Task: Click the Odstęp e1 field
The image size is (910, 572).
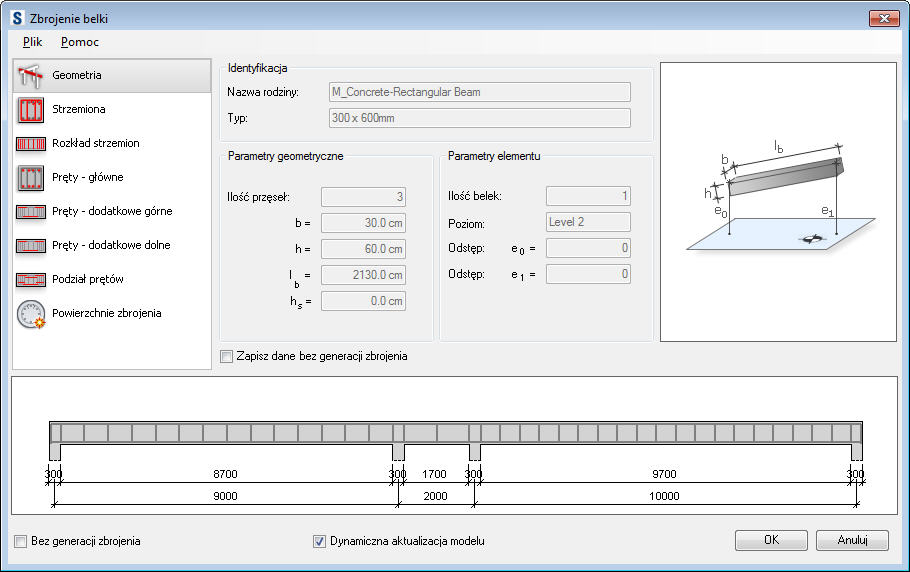Action: 588,274
